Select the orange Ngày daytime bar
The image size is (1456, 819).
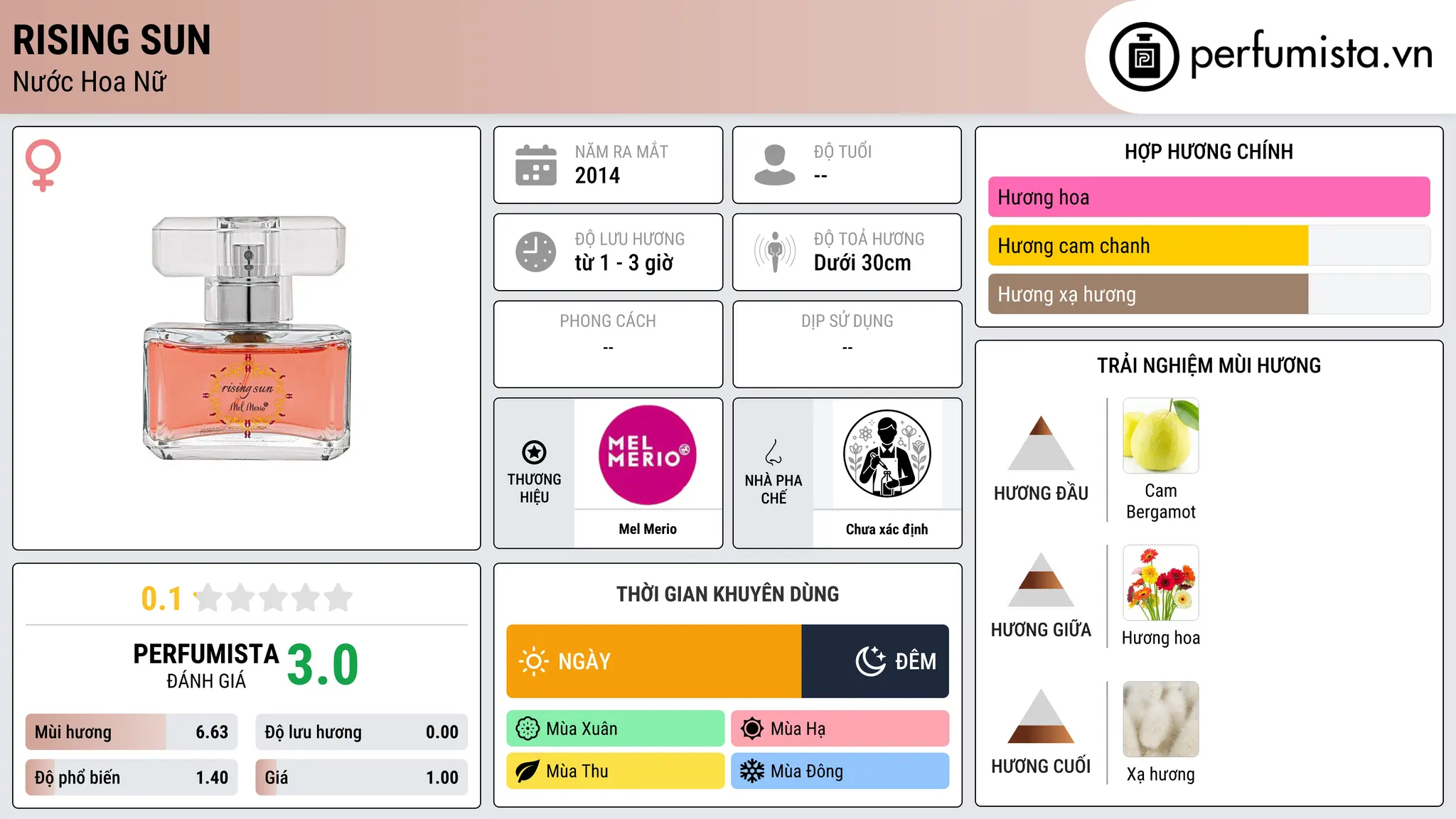click(x=654, y=661)
